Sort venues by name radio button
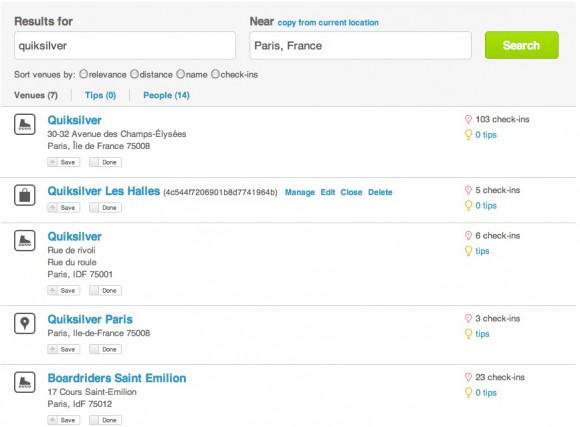Image resolution: width=580 pixels, height=427 pixels. coord(181,74)
